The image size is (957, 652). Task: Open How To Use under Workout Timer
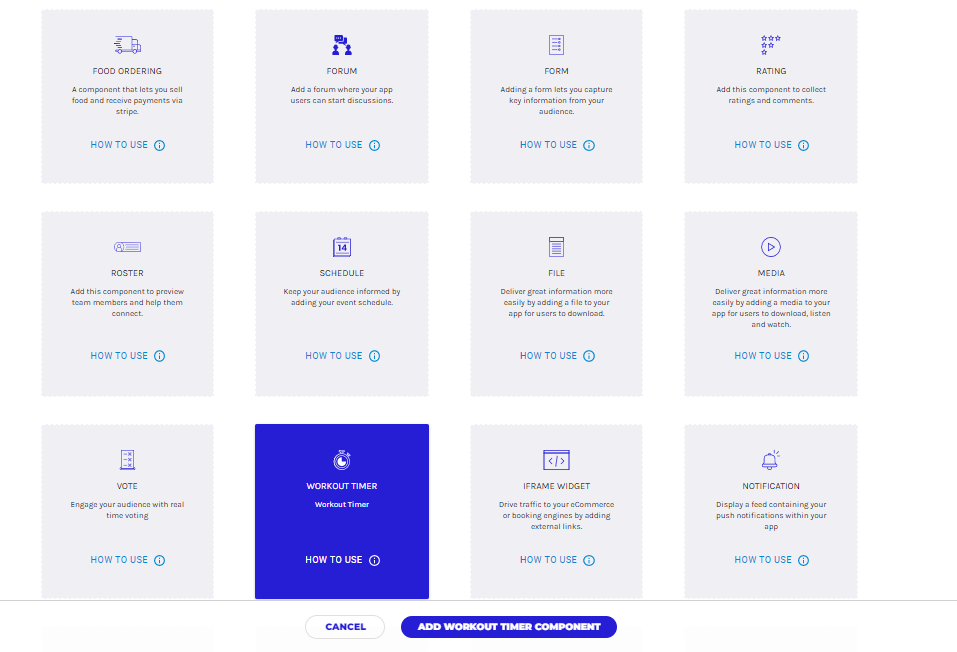click(334, 560)
